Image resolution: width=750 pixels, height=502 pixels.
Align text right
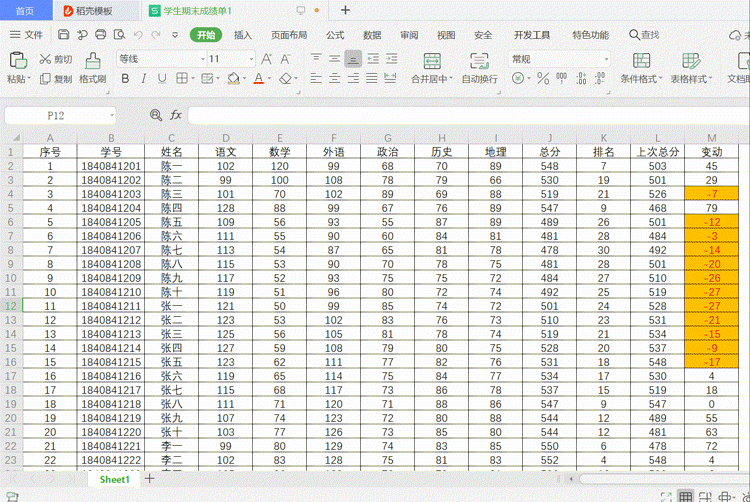(x=353, y=78)
